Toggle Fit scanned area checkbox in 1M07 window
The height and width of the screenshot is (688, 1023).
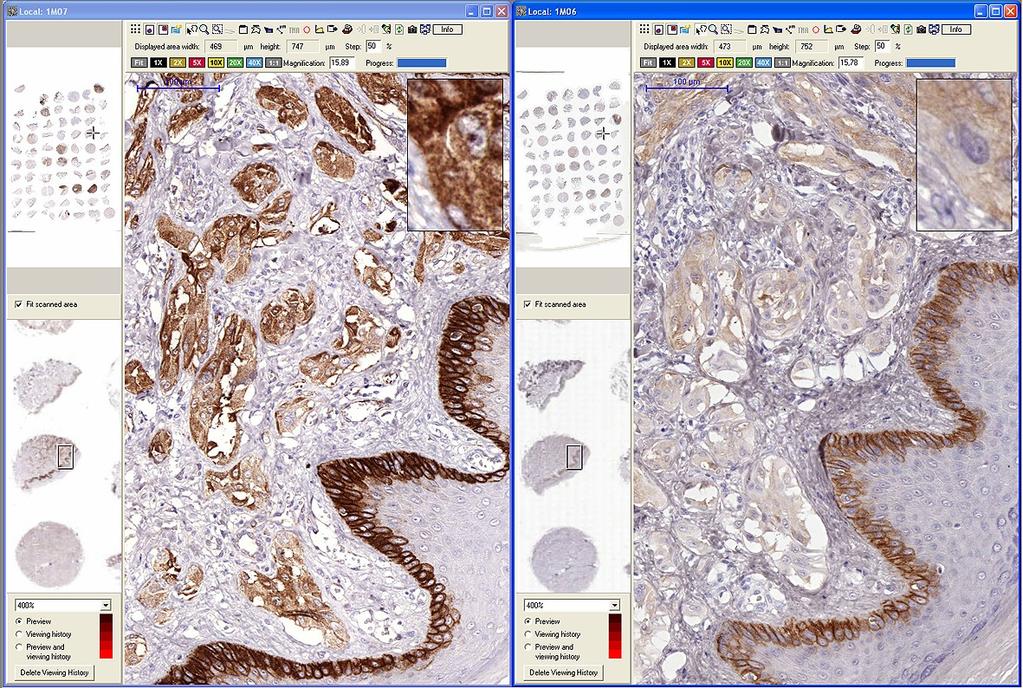coord(18,305)
